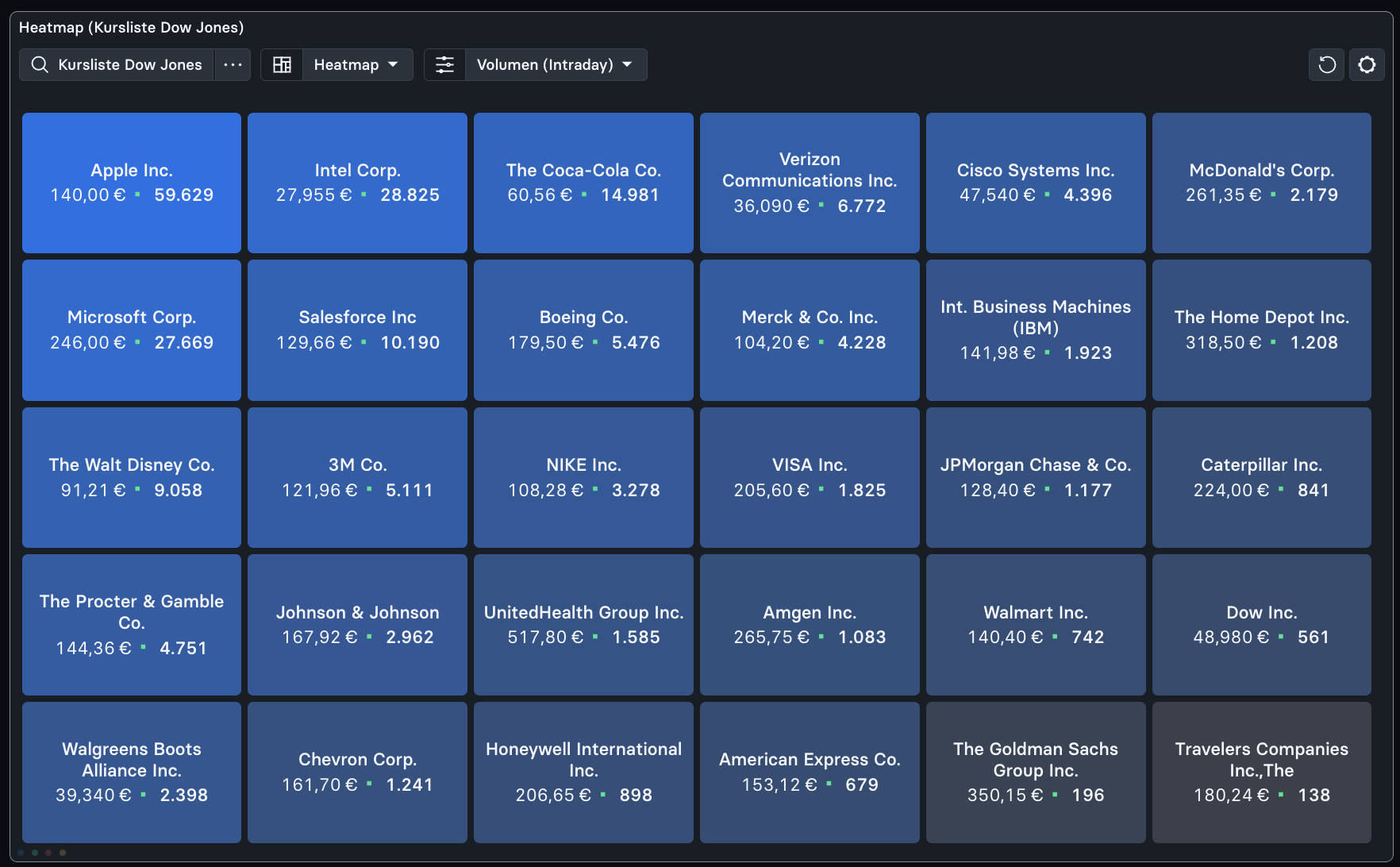Open The Home Depot Inc. tile
This screenshot has height=867, width=1400.
1262,330
